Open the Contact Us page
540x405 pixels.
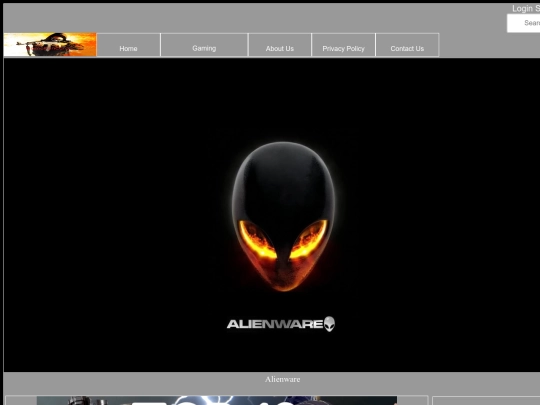pos(407,45)
